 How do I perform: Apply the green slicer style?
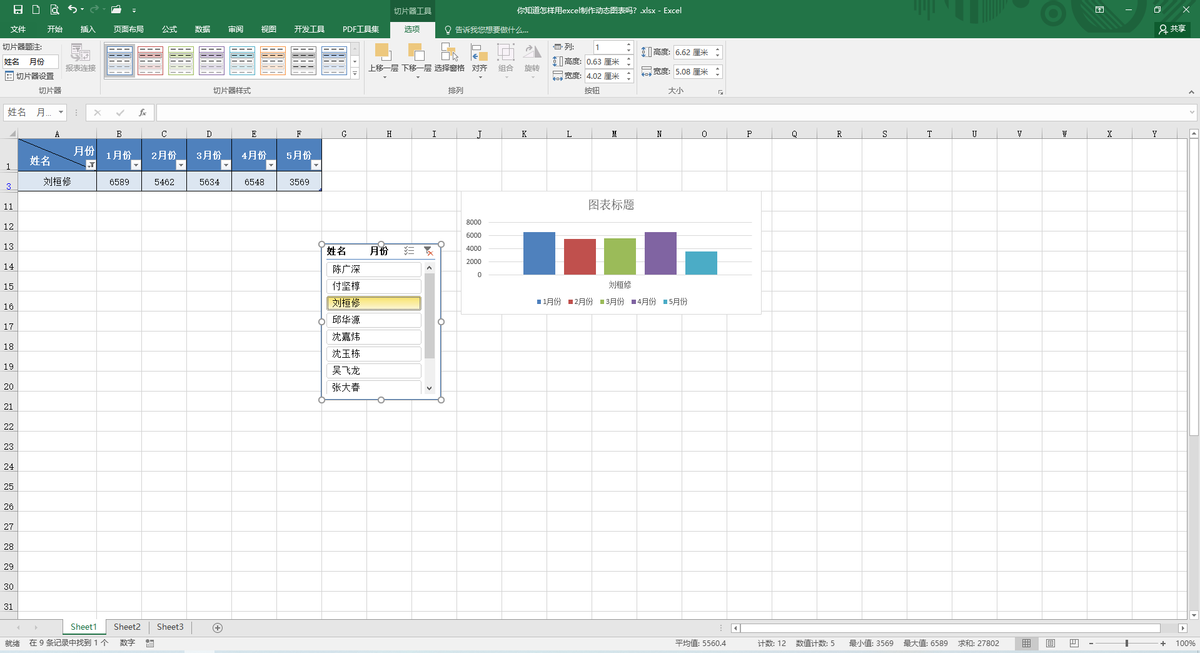point(181,61)
